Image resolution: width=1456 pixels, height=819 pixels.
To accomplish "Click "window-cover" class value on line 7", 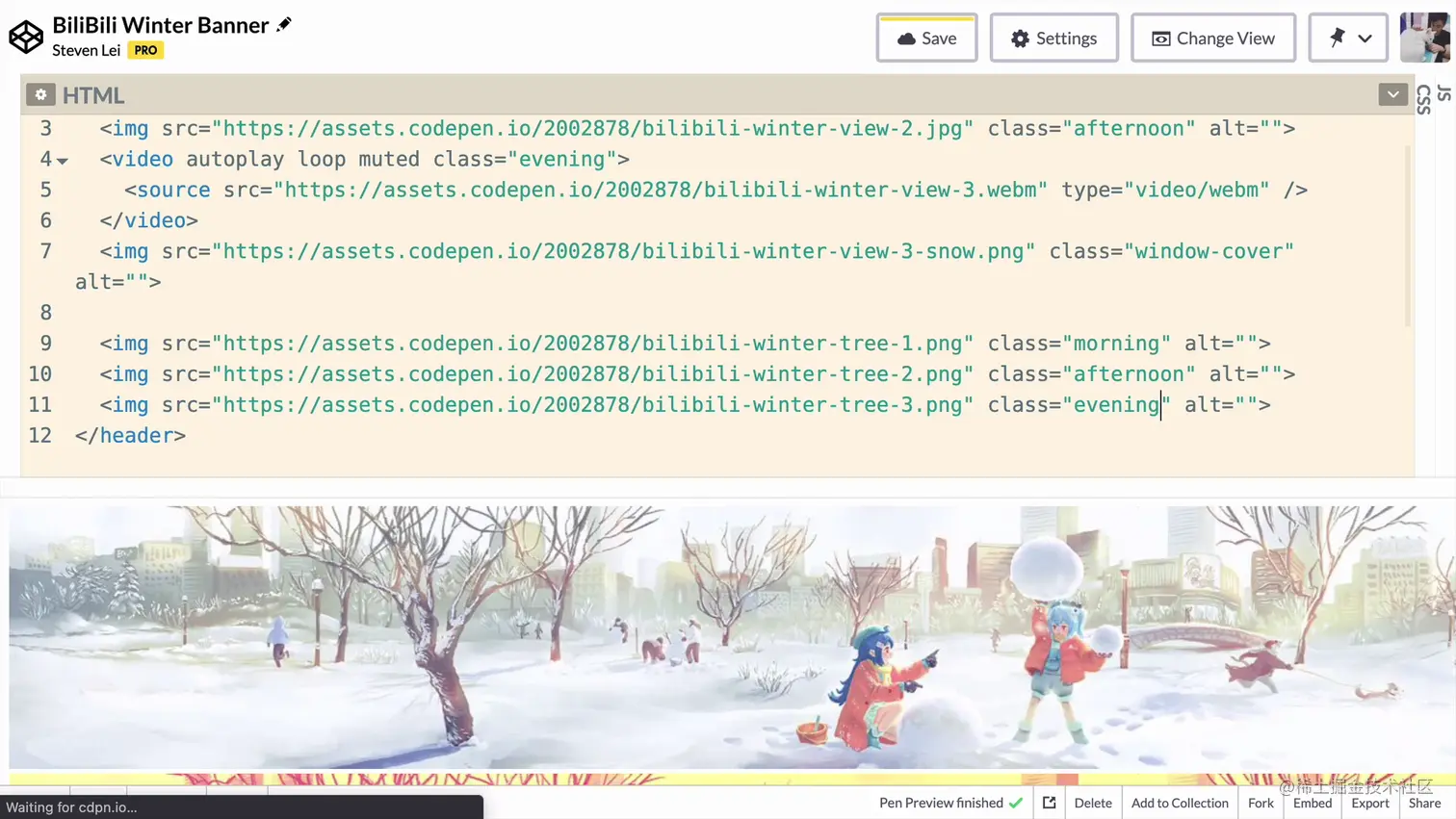I will tap(1209, 251).
